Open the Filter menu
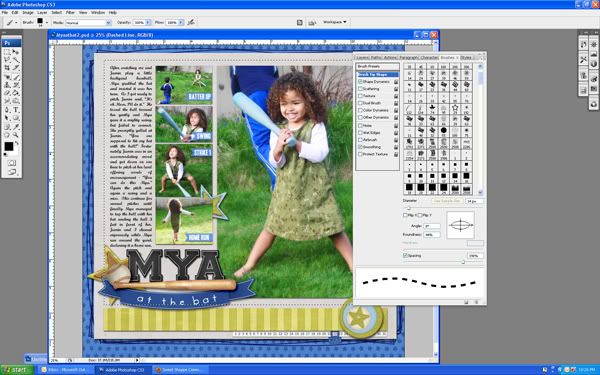Viewport: 600px width, 375px height. point(70,13)
